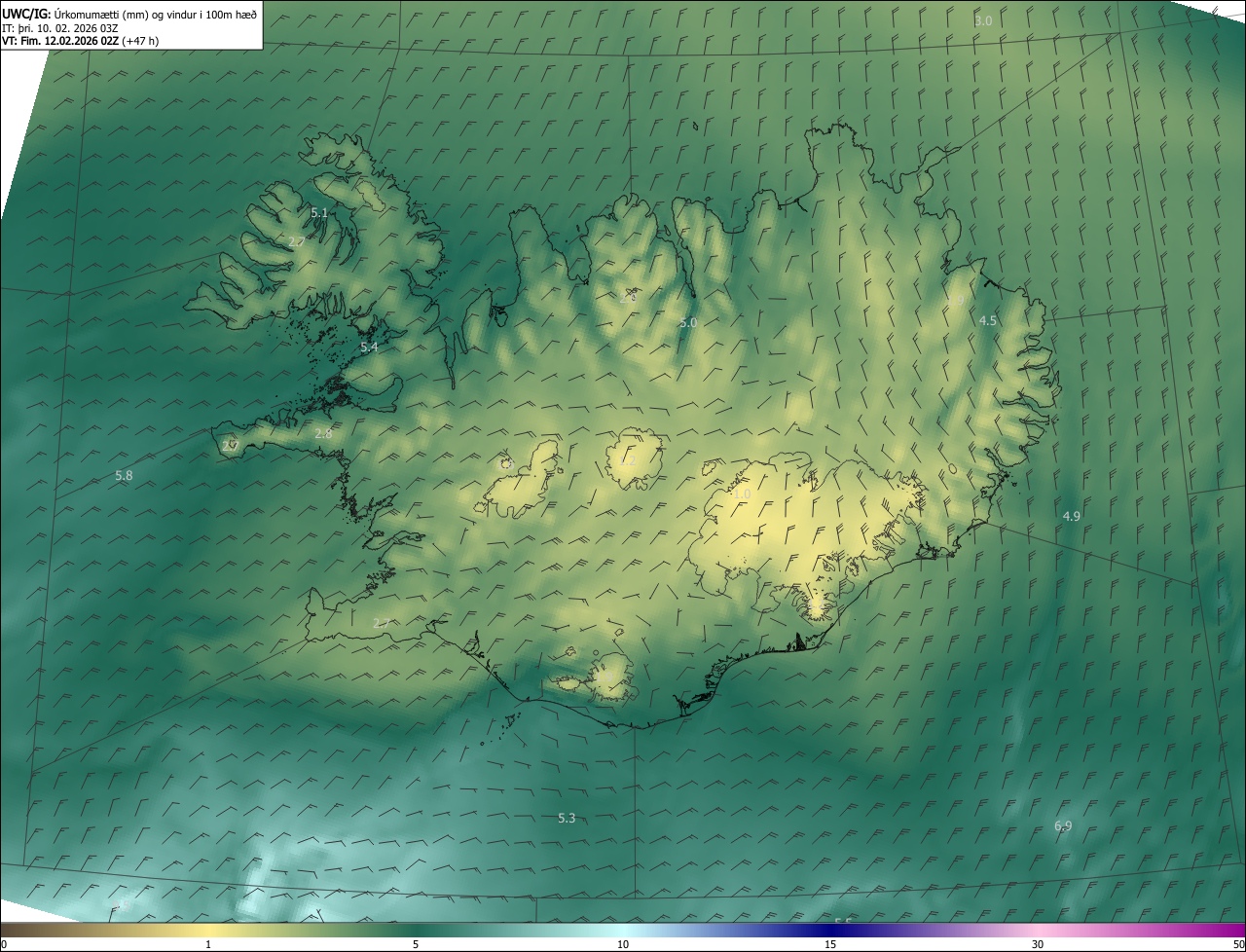
Task: Click the '5.8' value over the western sea
Action: 124,475
